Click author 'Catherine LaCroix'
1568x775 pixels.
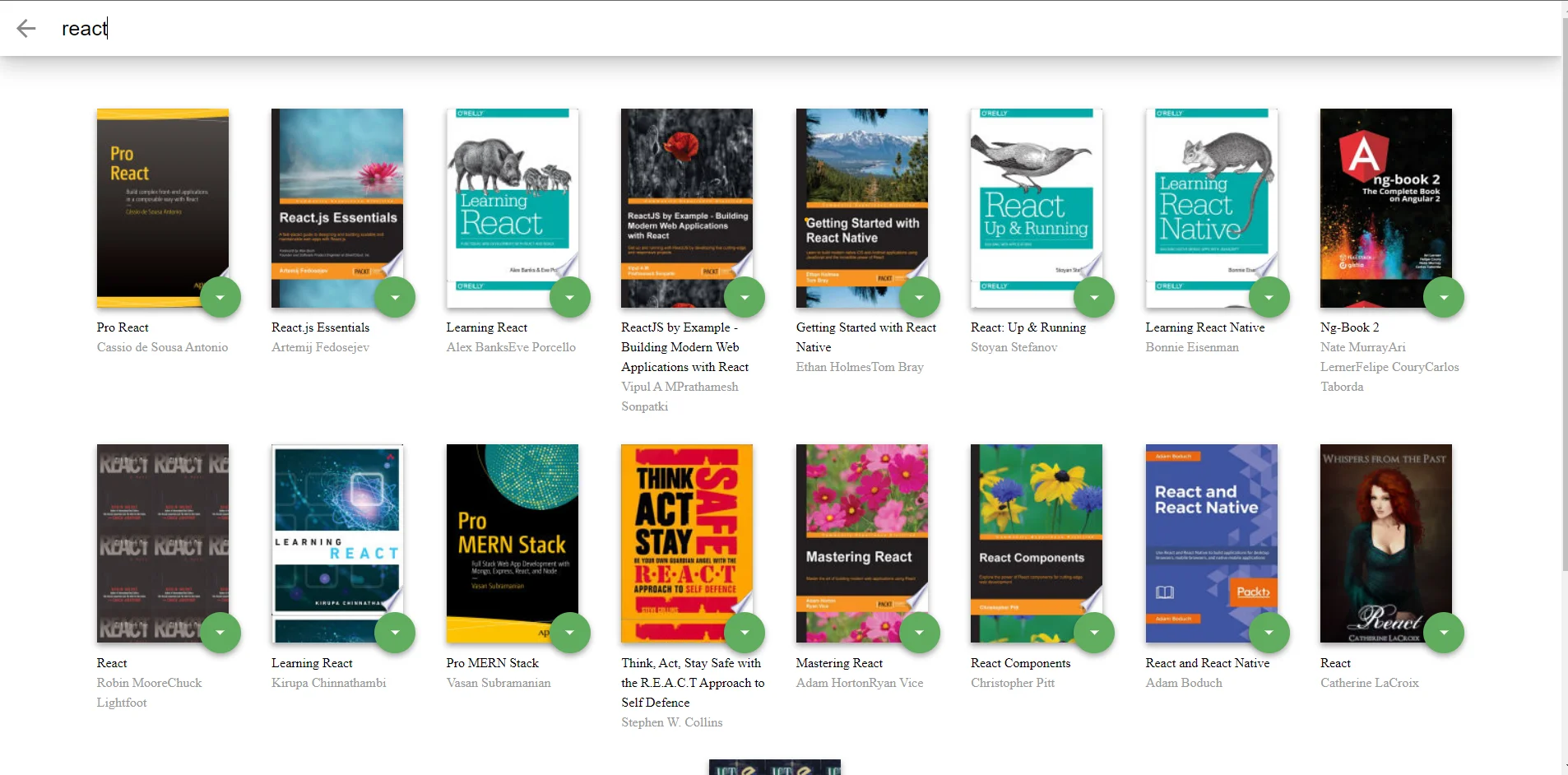(1370, 683)
